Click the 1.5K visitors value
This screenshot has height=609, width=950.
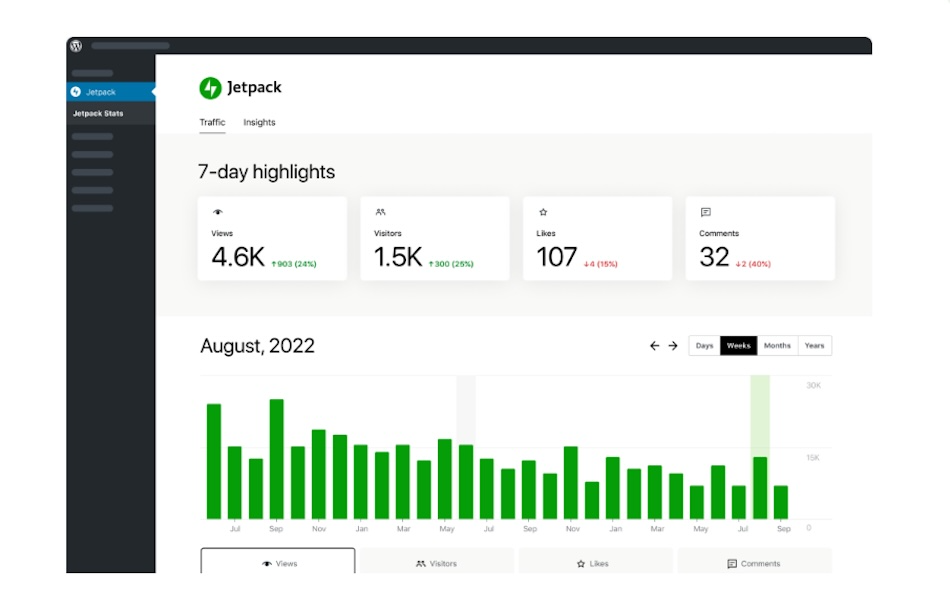[398, 257]
